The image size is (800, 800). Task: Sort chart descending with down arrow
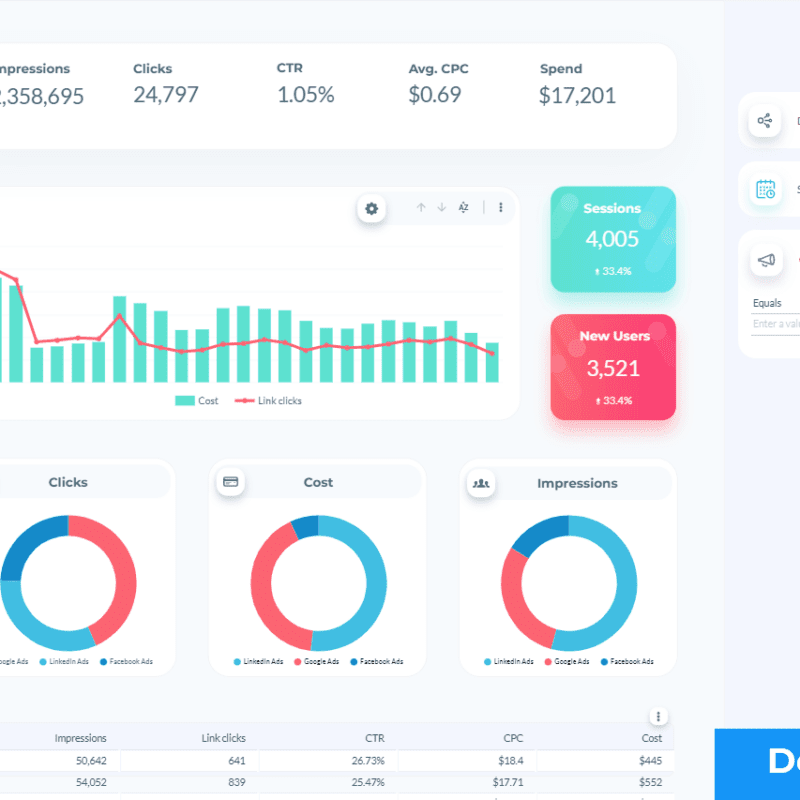[x=442, y=207]
